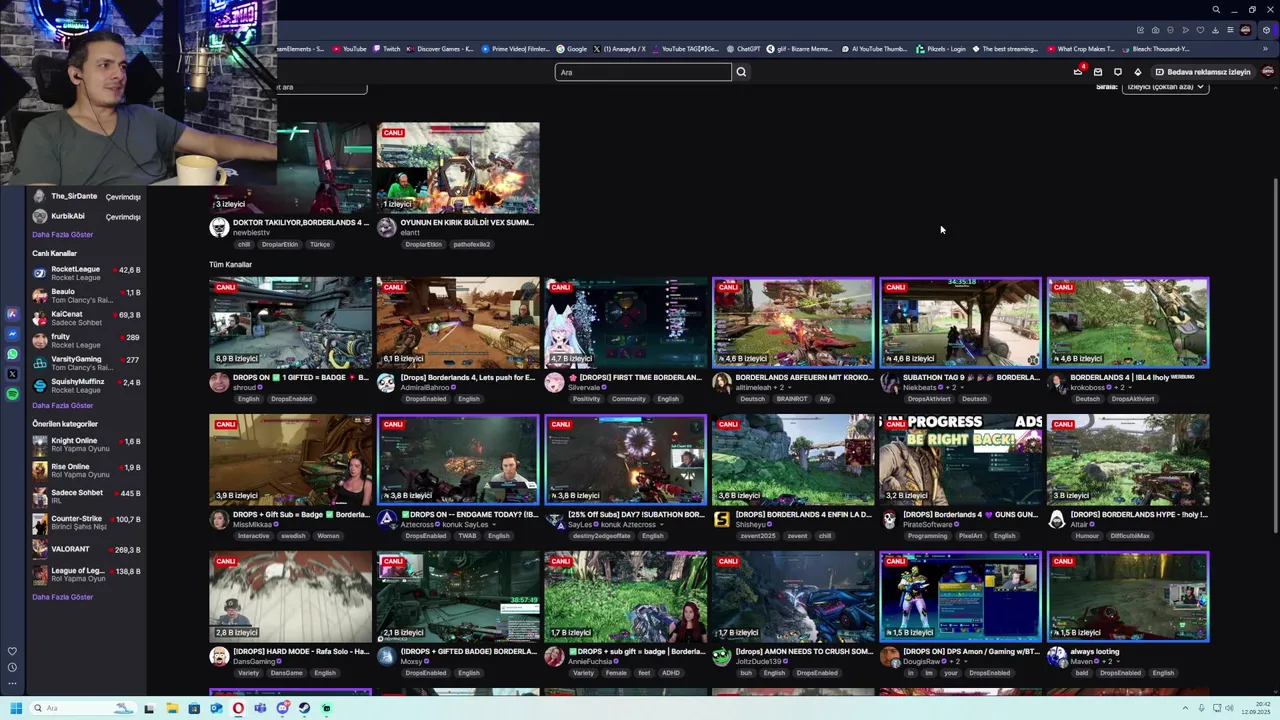
Task: Click the PirateSoftware channel avatar
Action: click(889, 520)
